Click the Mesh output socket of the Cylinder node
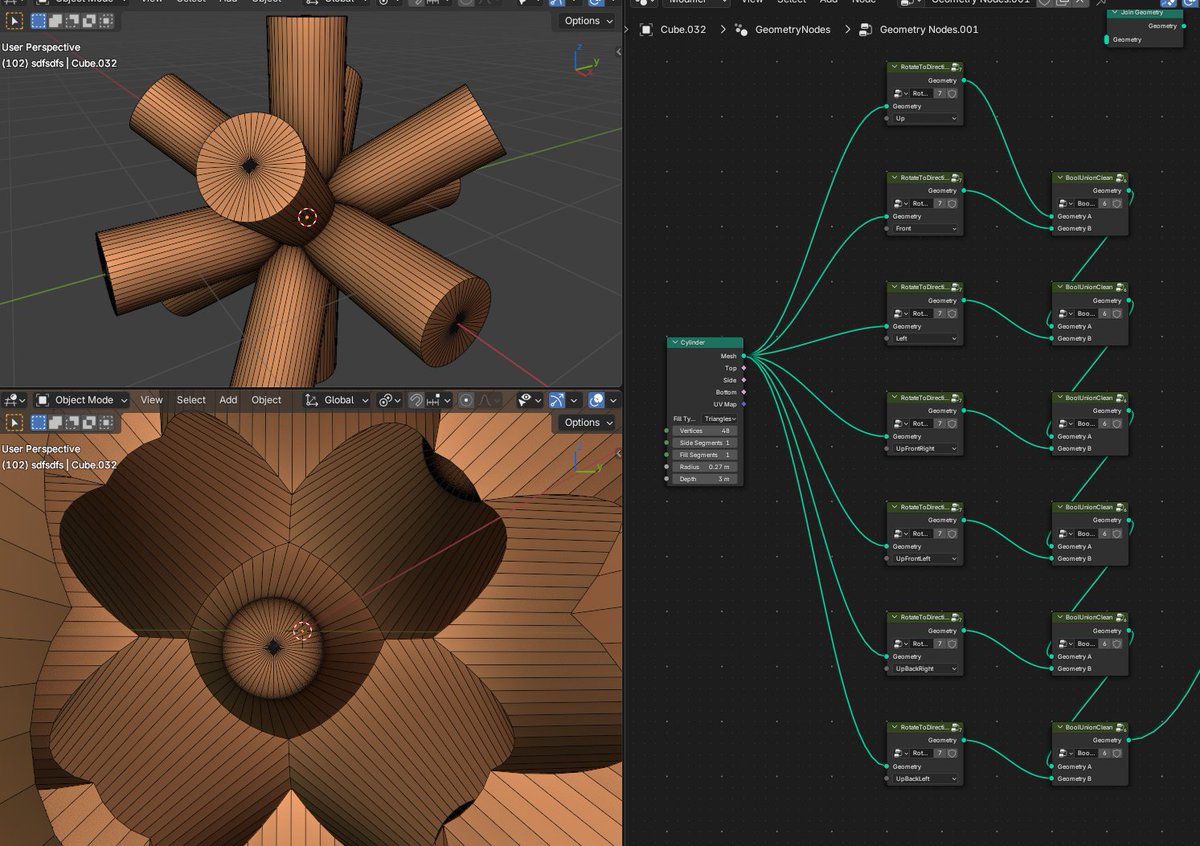 (x=742, y=356)
